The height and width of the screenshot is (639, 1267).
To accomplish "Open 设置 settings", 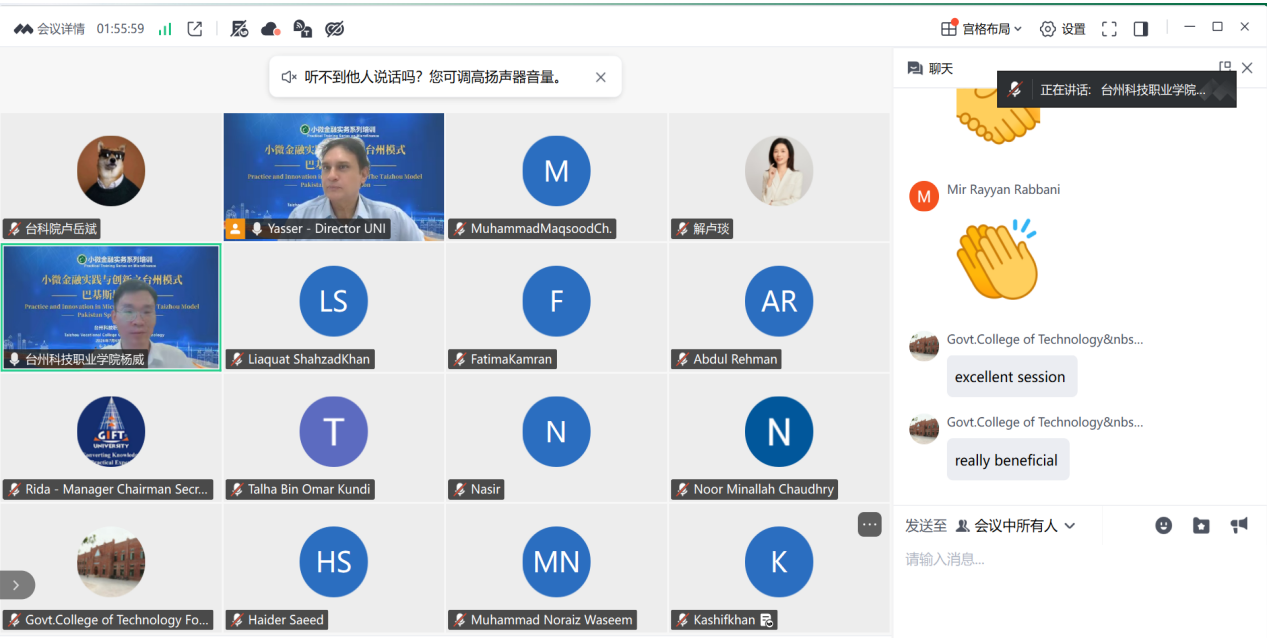I will [x=1062, y=29].
